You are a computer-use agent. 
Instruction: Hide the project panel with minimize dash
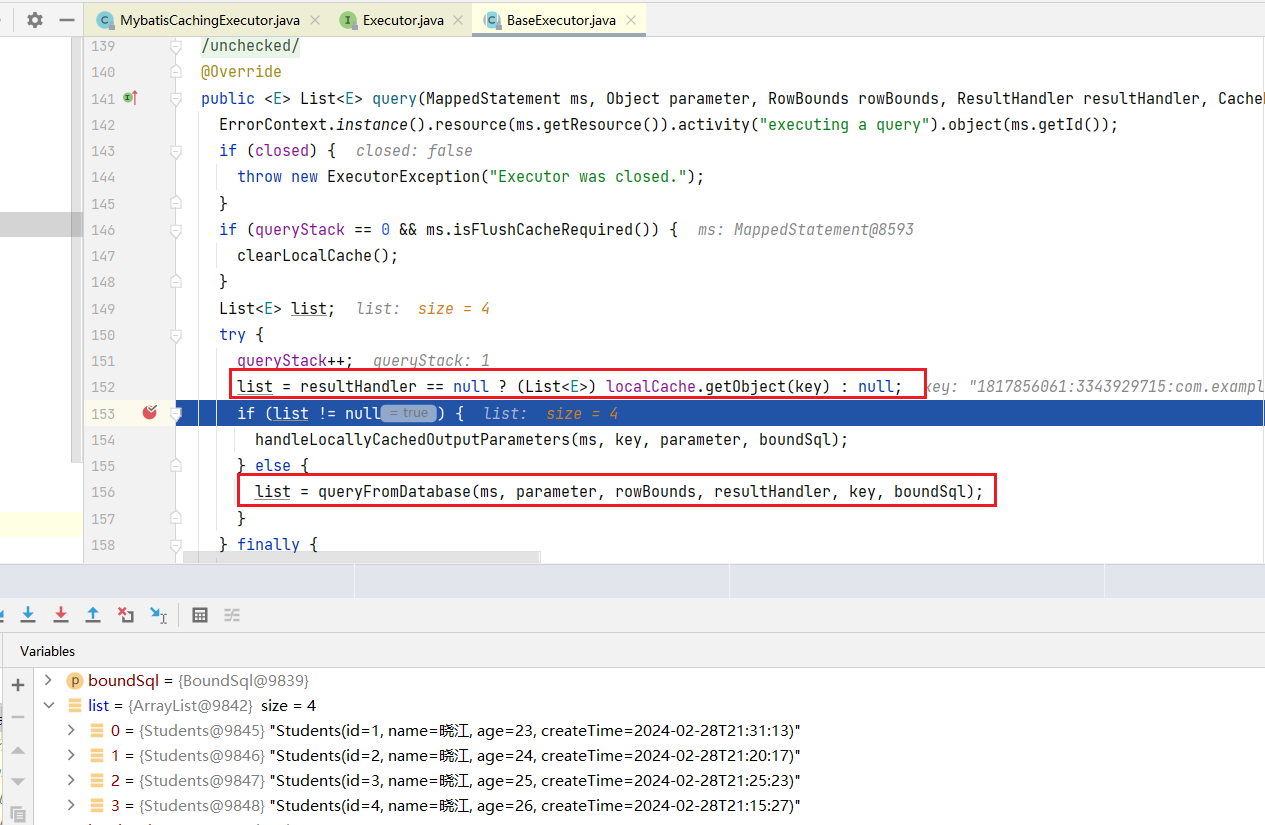click(x=67, y=20)
